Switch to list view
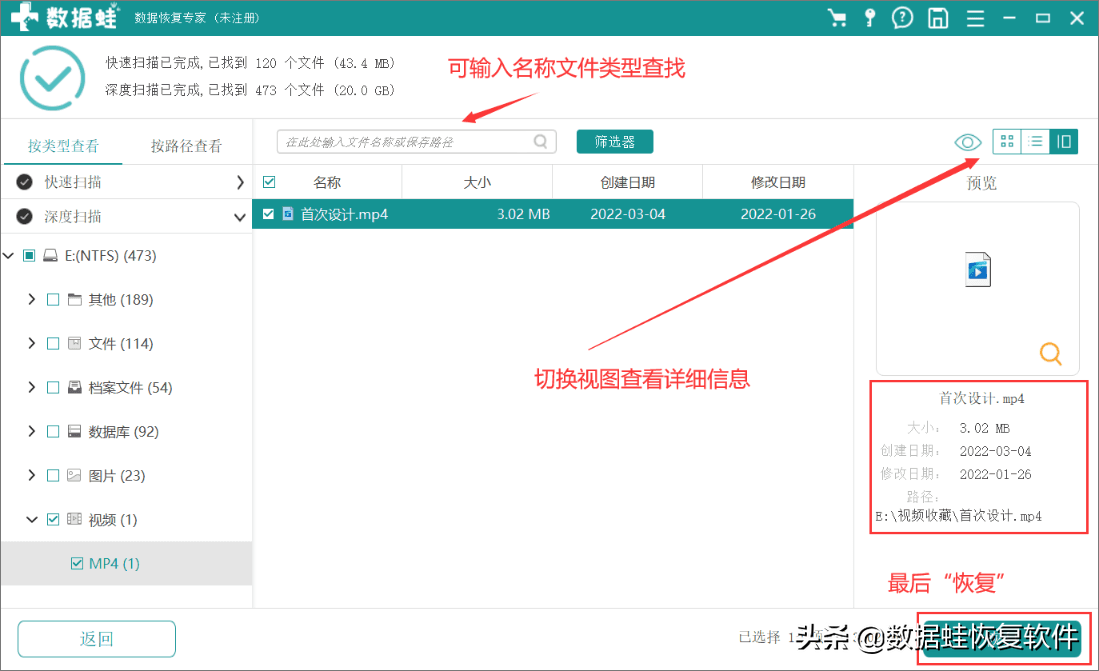Screen dimensions: 1099x671 point(1035,142)
